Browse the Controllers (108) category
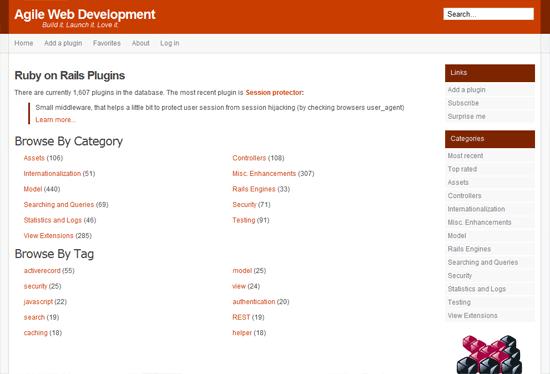Screen dimensions: 550x374 (x=249, y=158)
